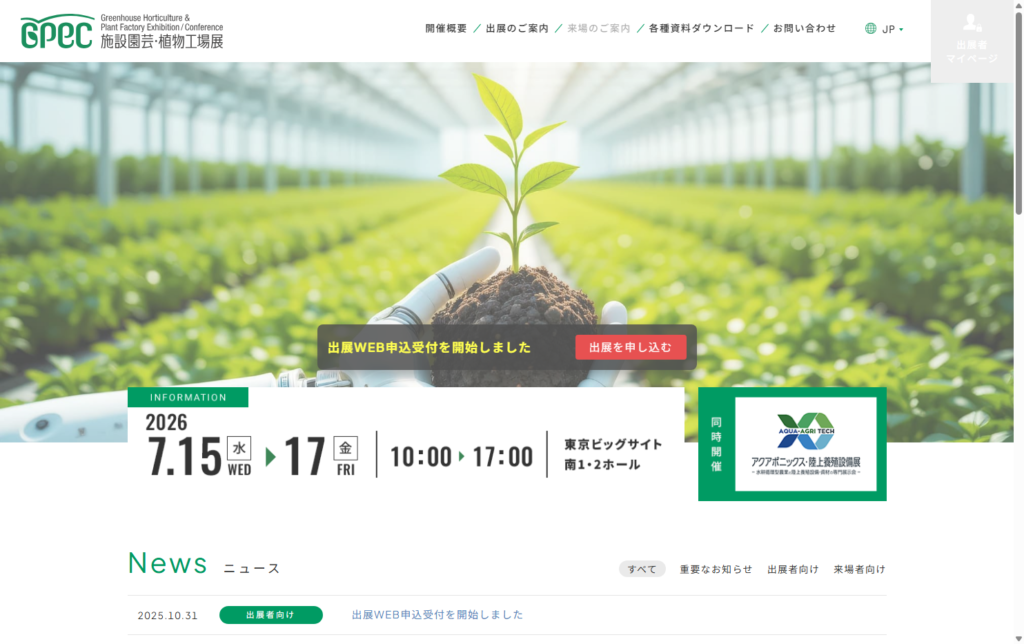Switch the news filter to 来場者向け

[859, 569]
